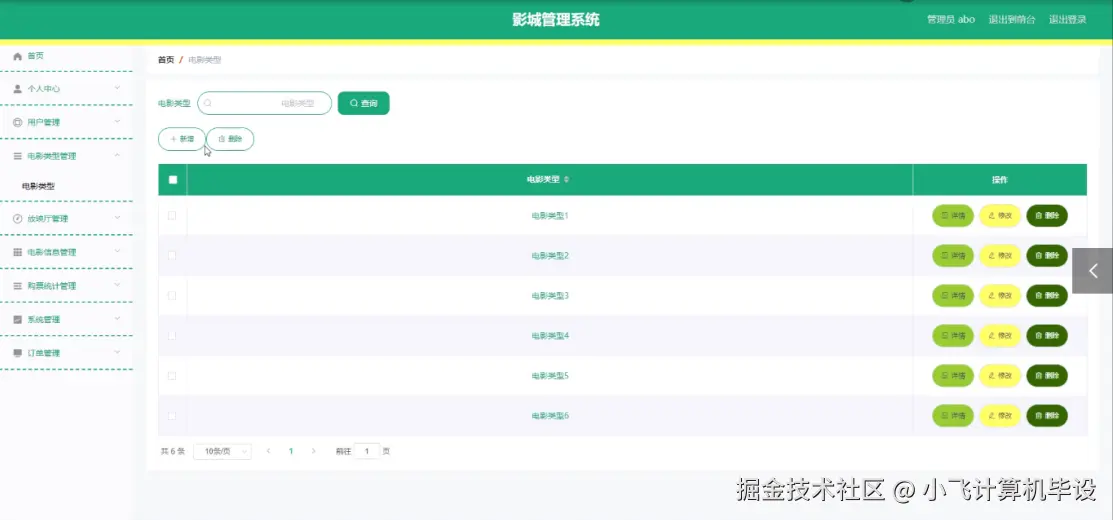This screenshot has width=1113, height=520.
Task: Open 详情 for 电影类型1
Action: 953,216
